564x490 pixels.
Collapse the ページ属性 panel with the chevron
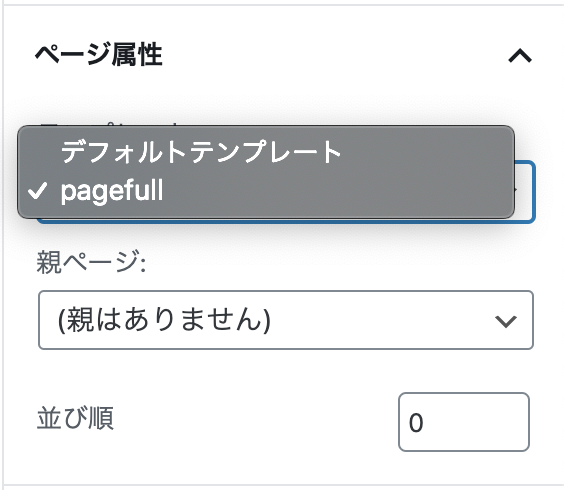[x=520, y=56]
